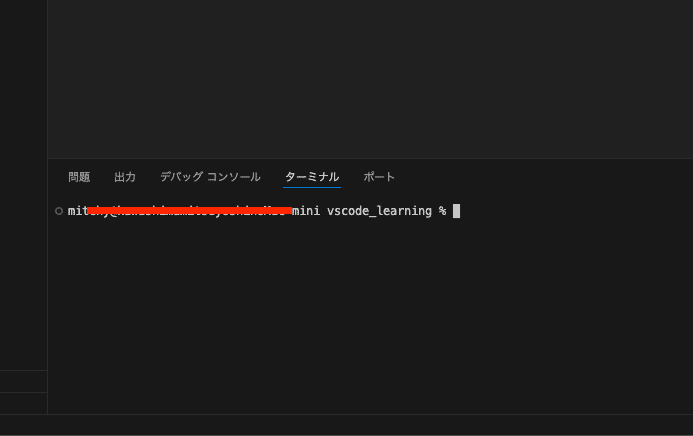693x436 pixels.
Task: Focus the empty editor area above the panel
Action: [x=370, y=79]
